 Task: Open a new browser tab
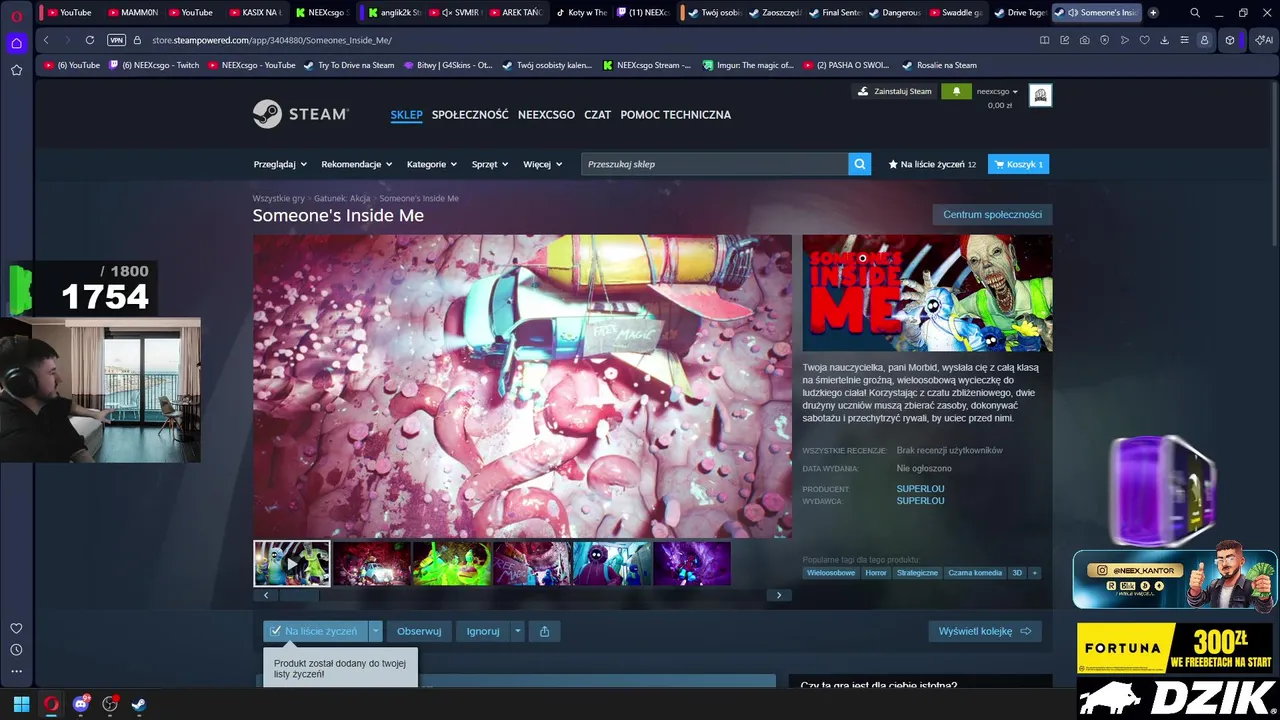tap(1153, 13)
